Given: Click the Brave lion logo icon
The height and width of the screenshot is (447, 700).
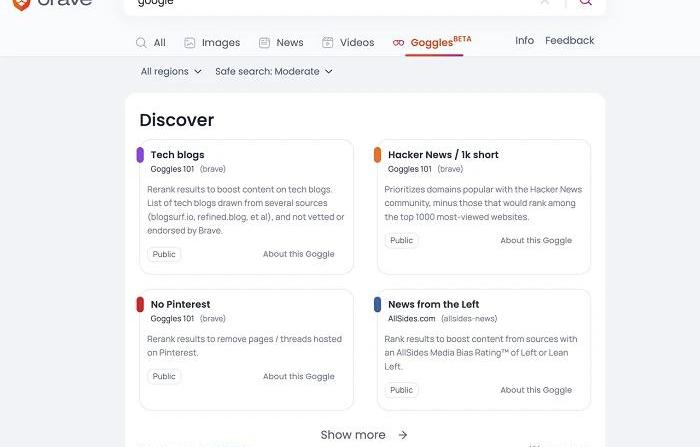Looking at the screenshot, I should tap(20, 4).
